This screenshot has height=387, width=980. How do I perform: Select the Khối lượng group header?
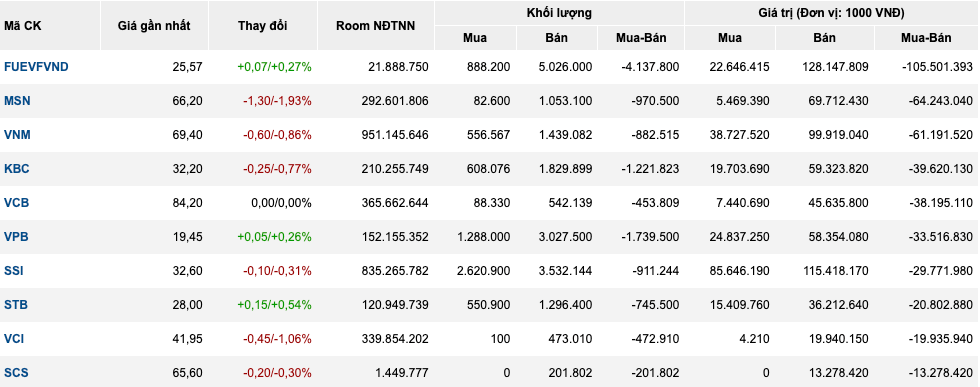559,13
